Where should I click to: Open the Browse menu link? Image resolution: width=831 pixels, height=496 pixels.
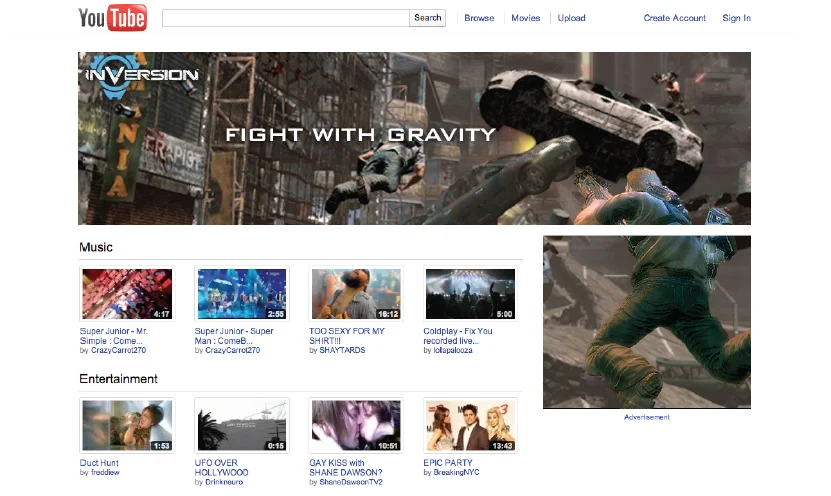coord(479,18)
